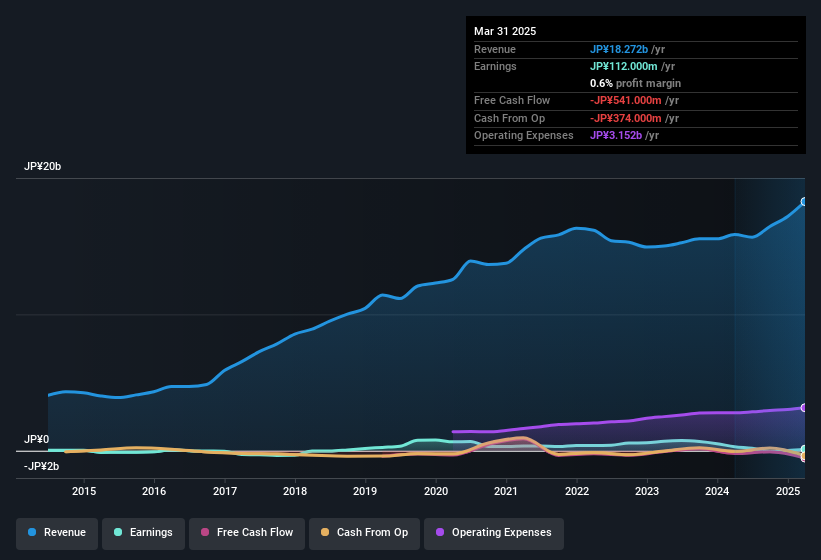Image resolution: width=821 pixels, height=560 pixels.
Task: Click the 2015 x-axis label
Action: pyautogui.click(x=84, y=491)
